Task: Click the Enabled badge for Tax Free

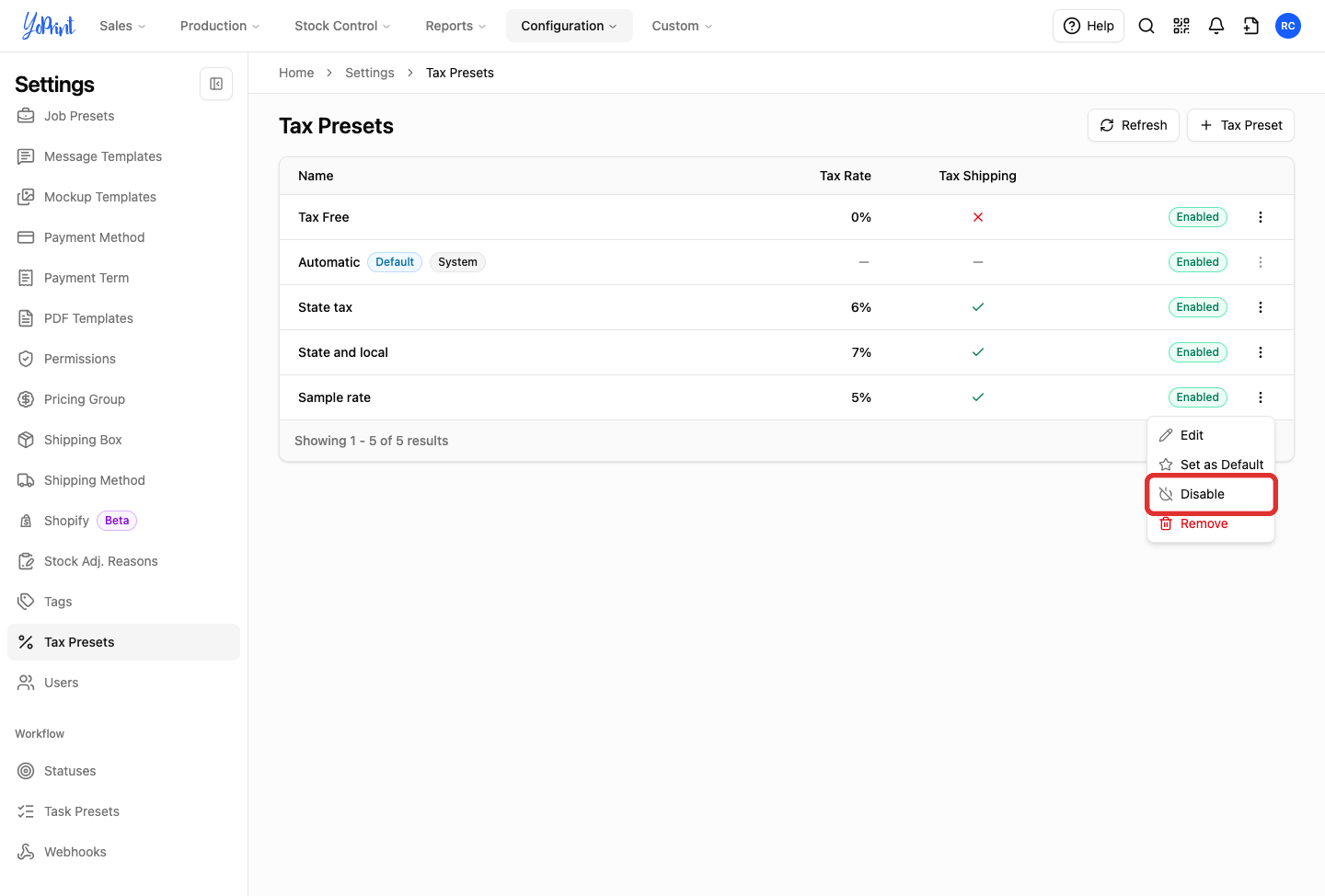Action: pyautogui.click(x=1198, y=217)
